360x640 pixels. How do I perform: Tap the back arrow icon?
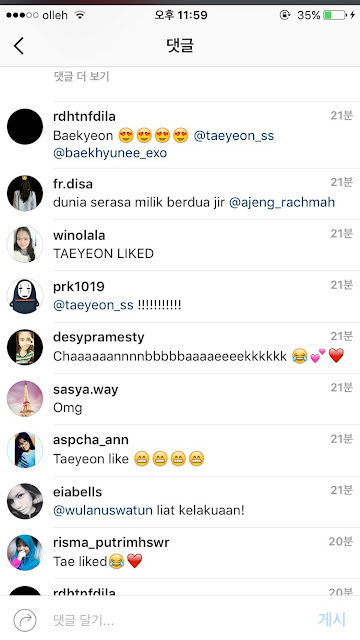pyautogui.click(x=19, y=45)
